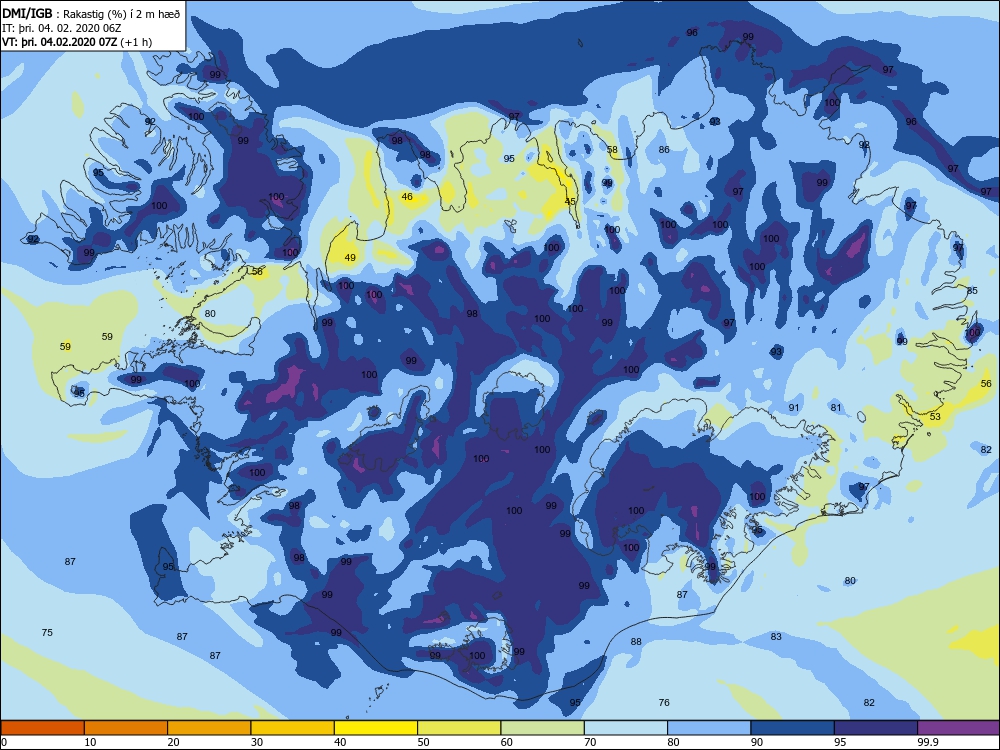Click the humidity value "53" on the map

pyautogui.click(x=935, y=416)
